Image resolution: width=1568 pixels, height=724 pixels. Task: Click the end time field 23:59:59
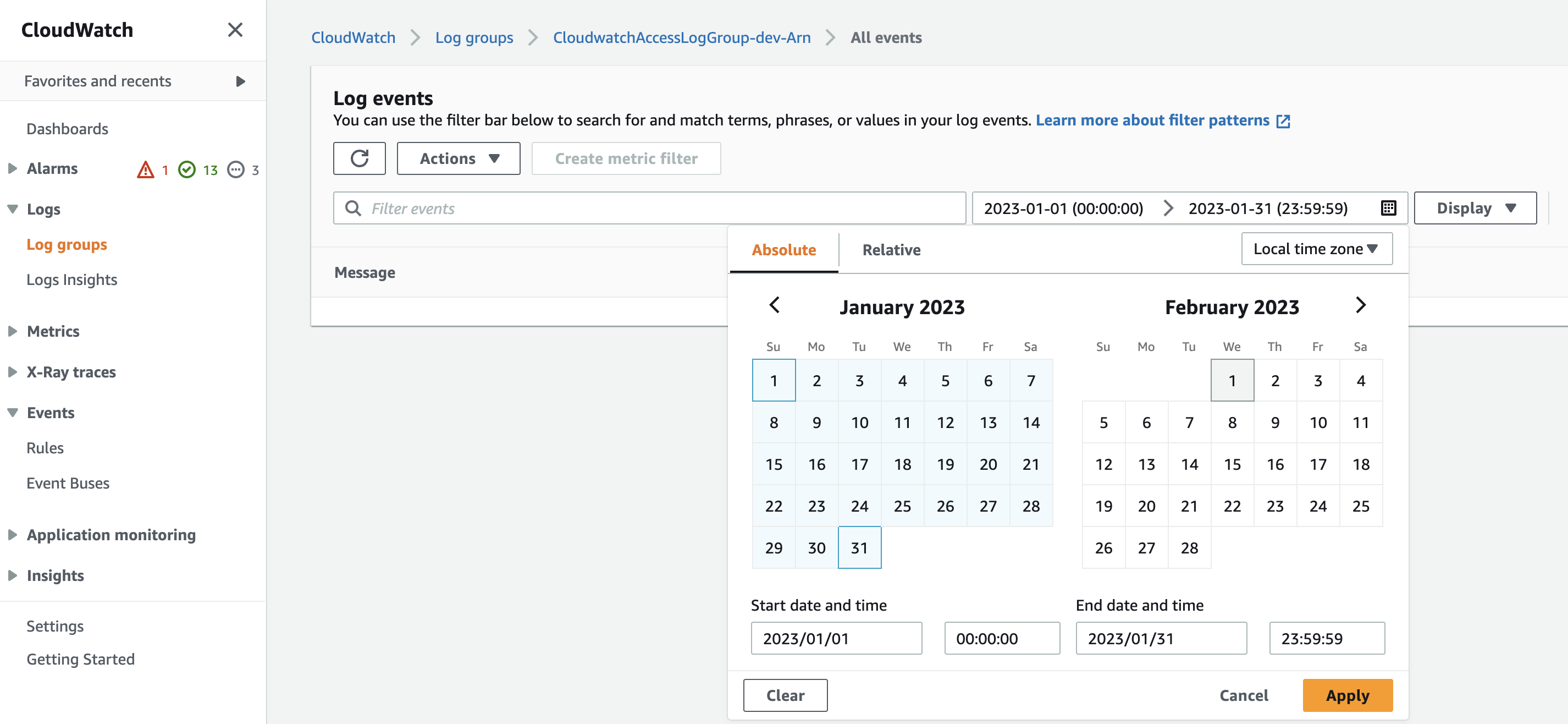tap(1327, 638)
